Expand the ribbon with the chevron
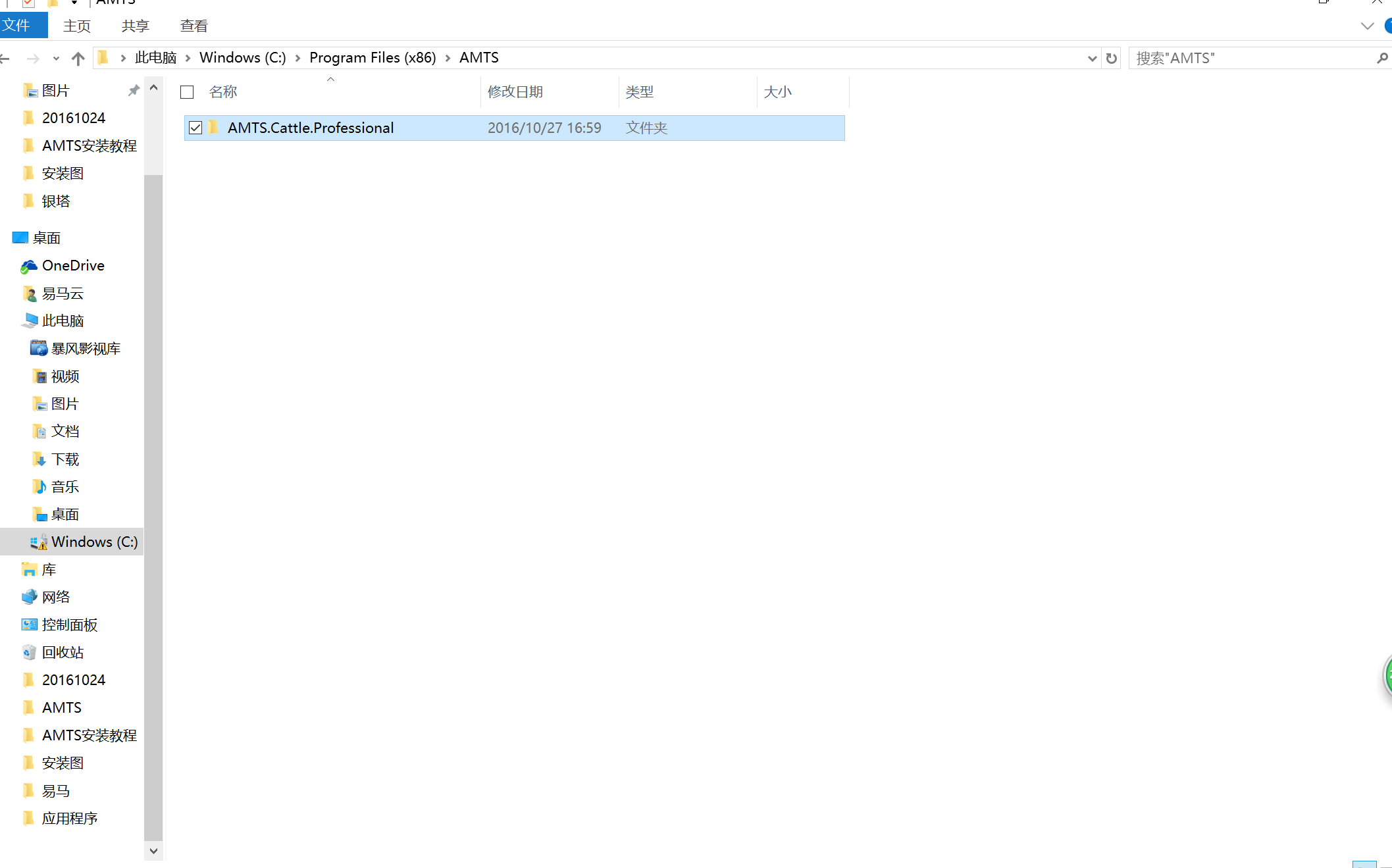Image resolution: width=1392 pixels, height=868 pixels. pyautogui.click(x=1367, y=26)
